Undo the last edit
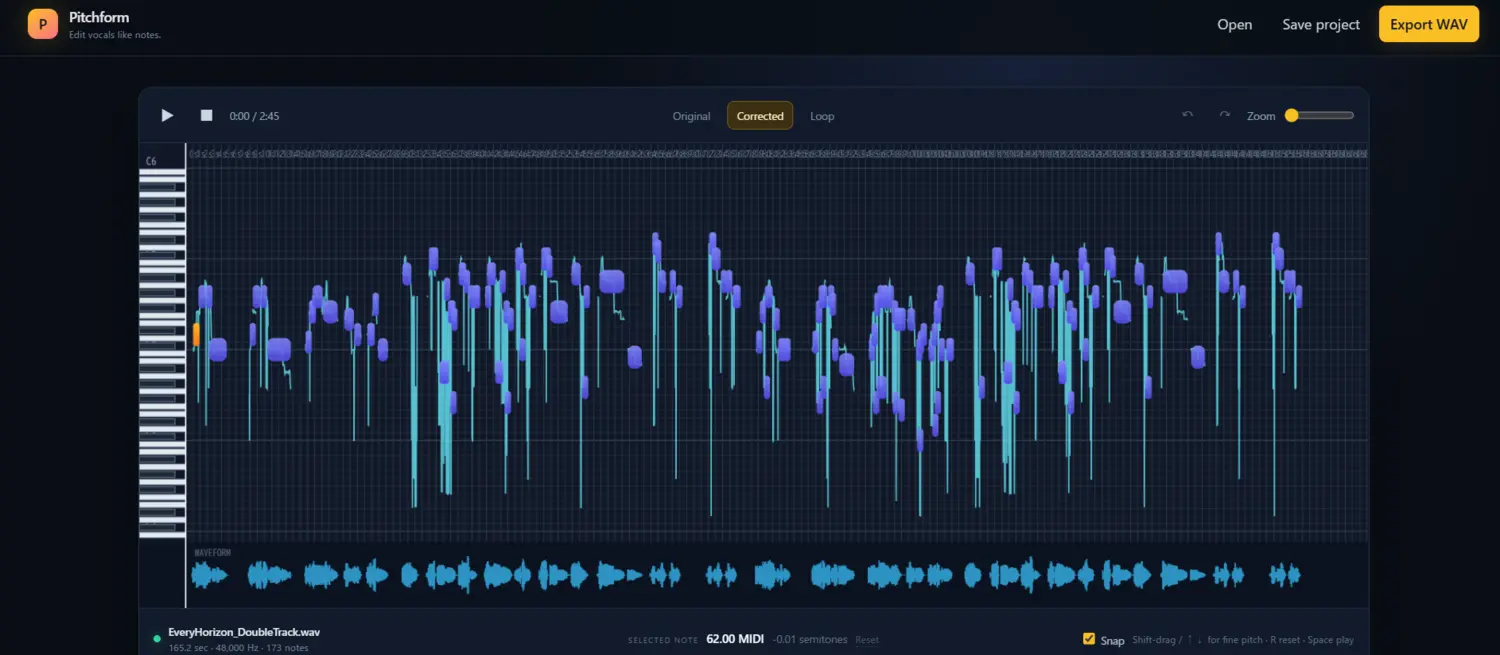The width and height of the screenshot is (1500, 655). point(1188,115)
